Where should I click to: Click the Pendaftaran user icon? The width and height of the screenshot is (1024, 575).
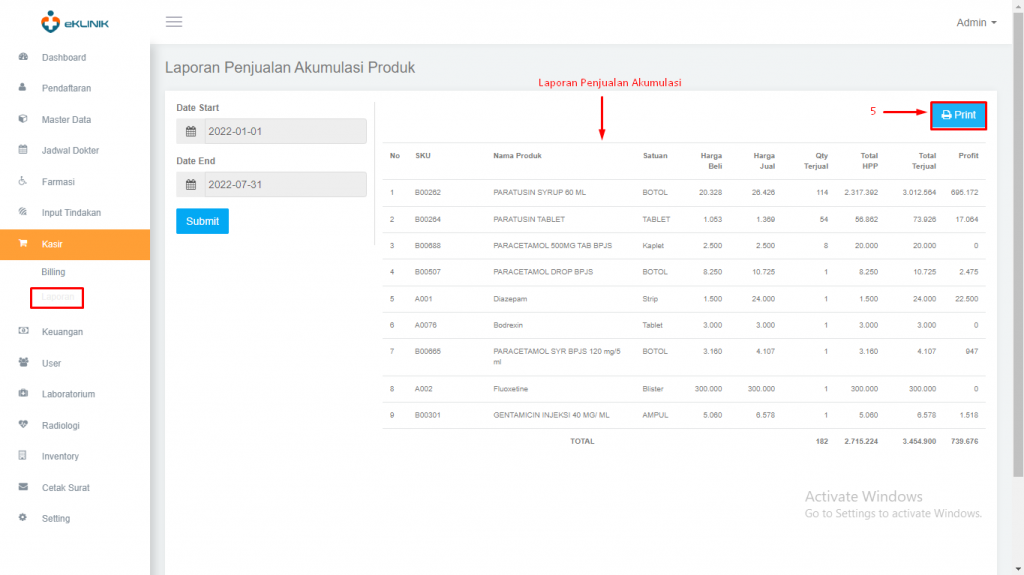click(23, 88)
